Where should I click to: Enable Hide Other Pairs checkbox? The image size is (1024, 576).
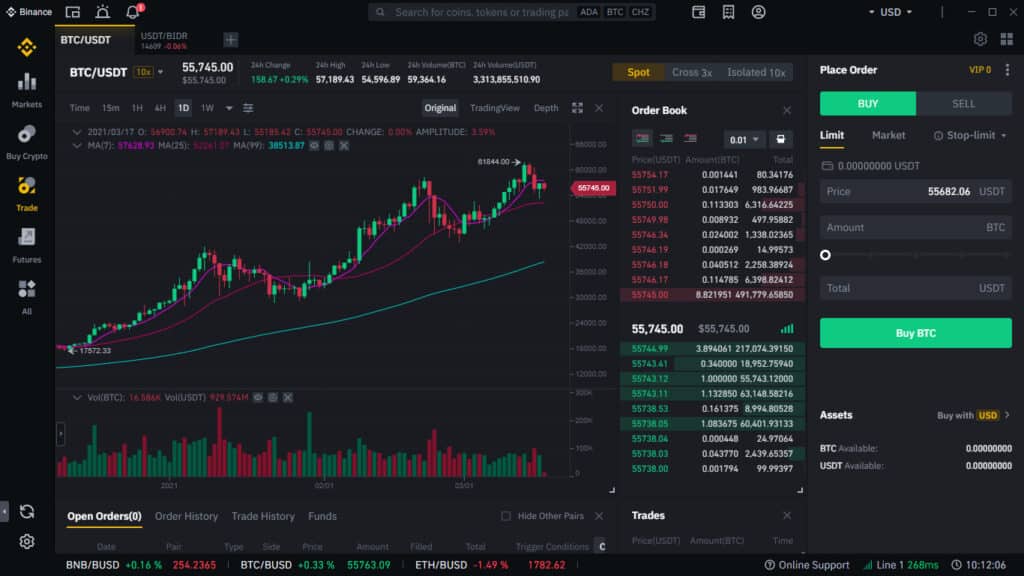506,516
